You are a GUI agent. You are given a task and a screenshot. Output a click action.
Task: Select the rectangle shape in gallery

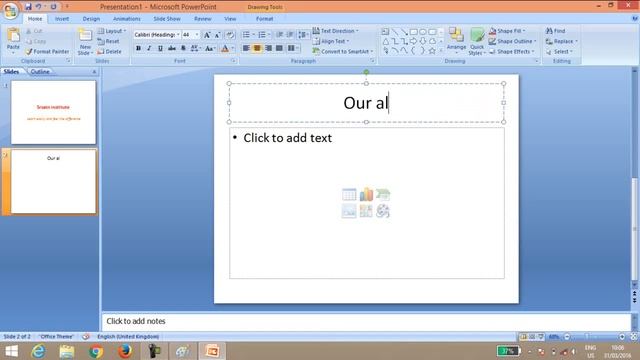point(414,31)
